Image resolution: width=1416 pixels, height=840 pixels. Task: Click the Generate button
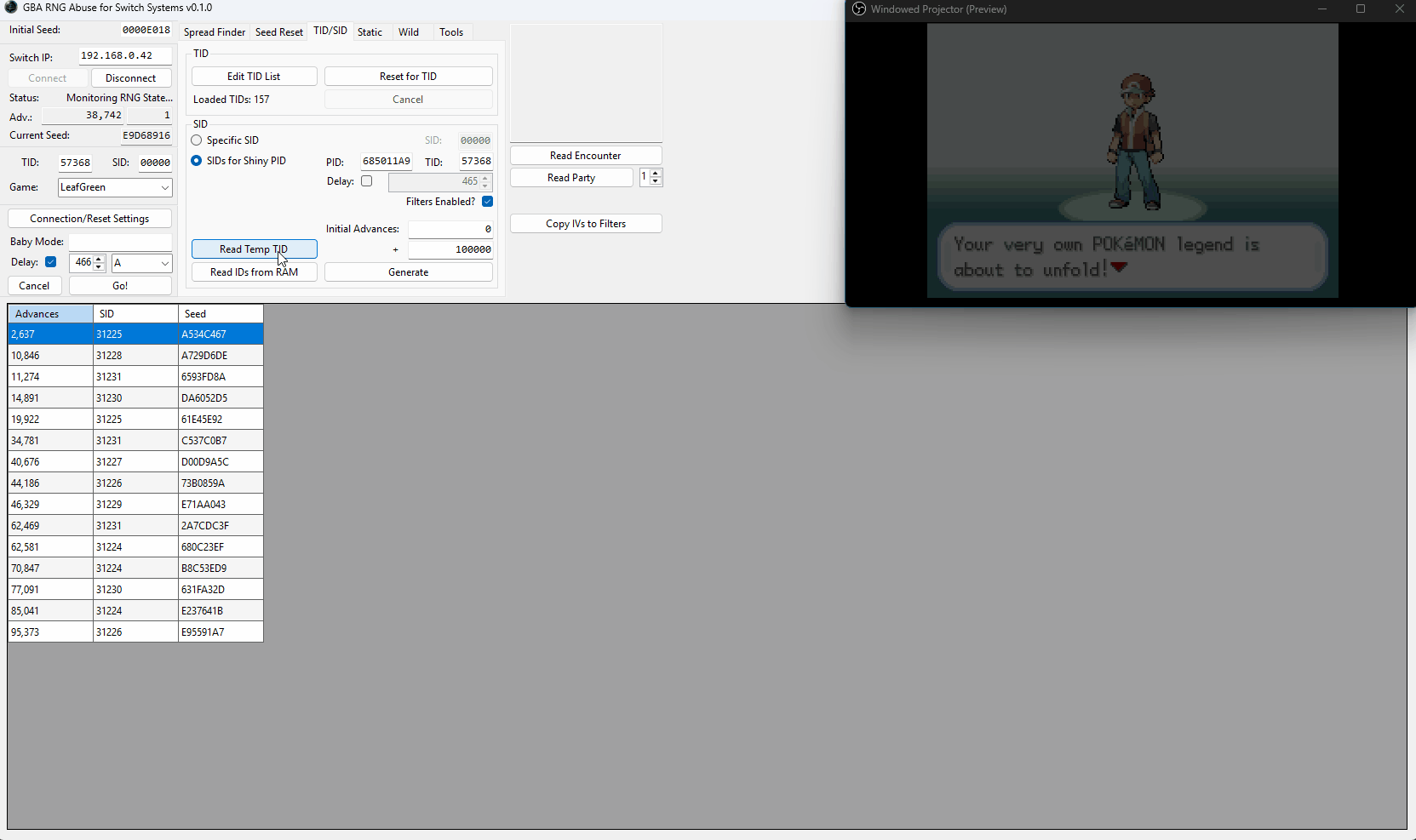pyautogui.click(x=408, y=272)
